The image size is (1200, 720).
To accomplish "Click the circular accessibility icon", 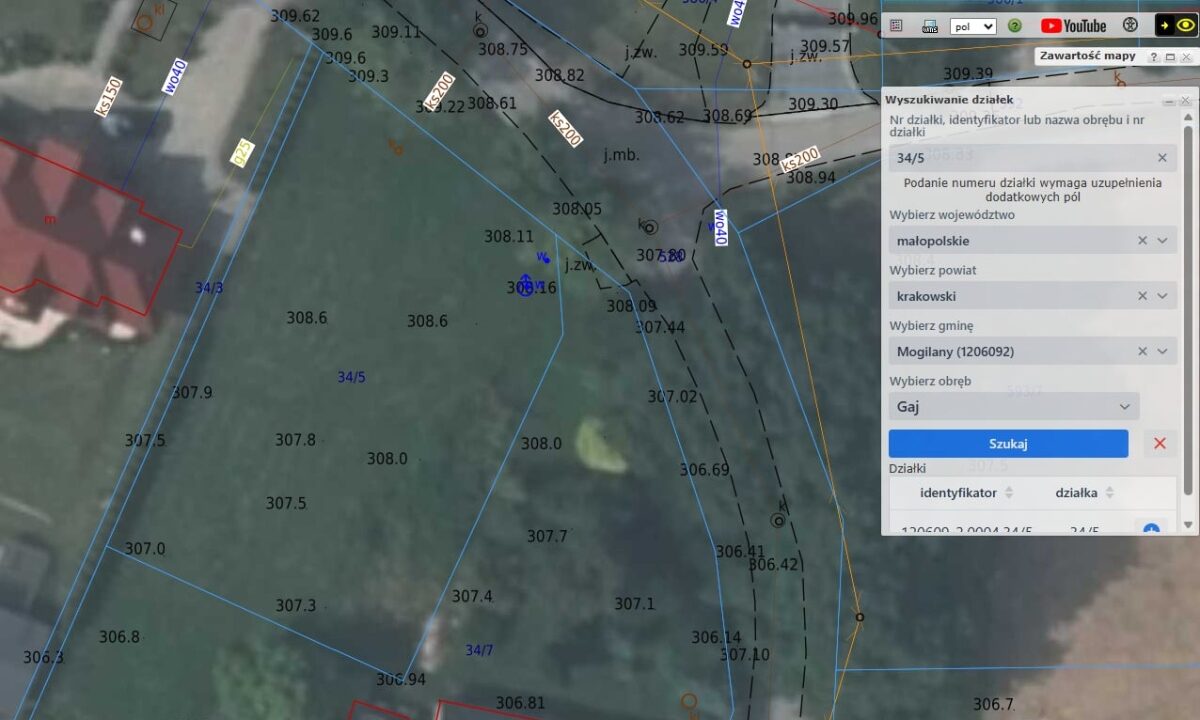I will (1131, 25).
